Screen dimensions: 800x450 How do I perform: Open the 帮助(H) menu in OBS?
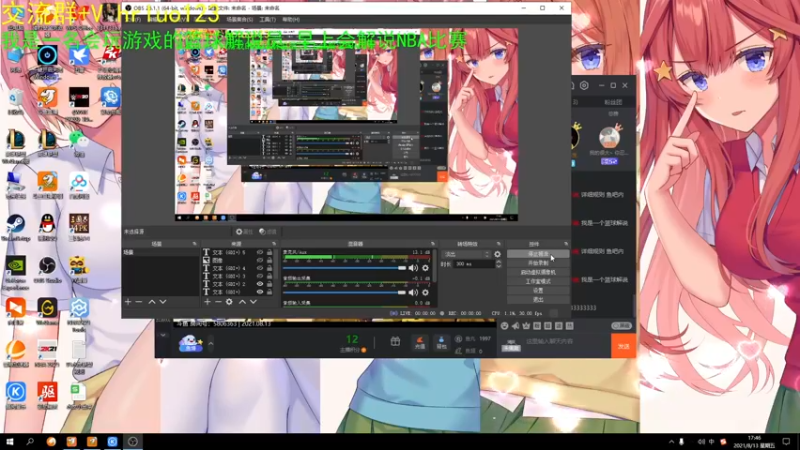[291, 19]
